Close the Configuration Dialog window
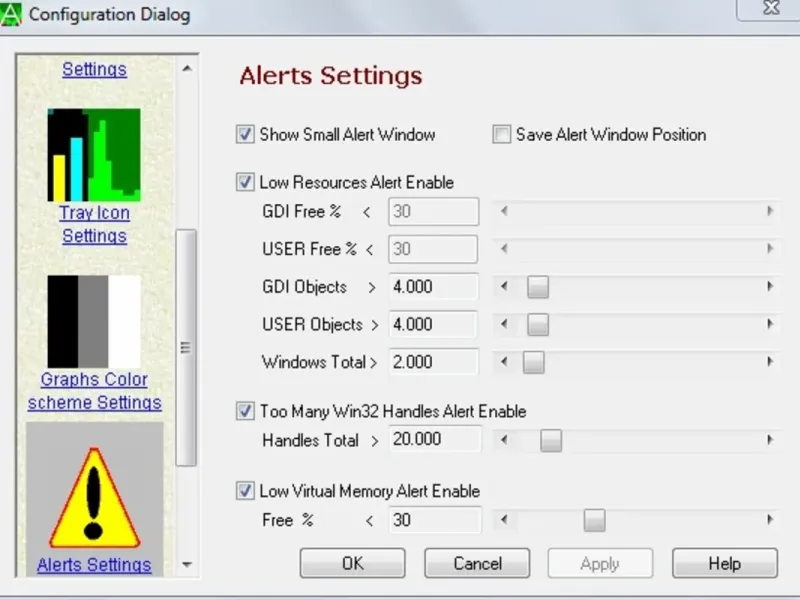This screenshot has width=800, height=600. tap(771, 8)
